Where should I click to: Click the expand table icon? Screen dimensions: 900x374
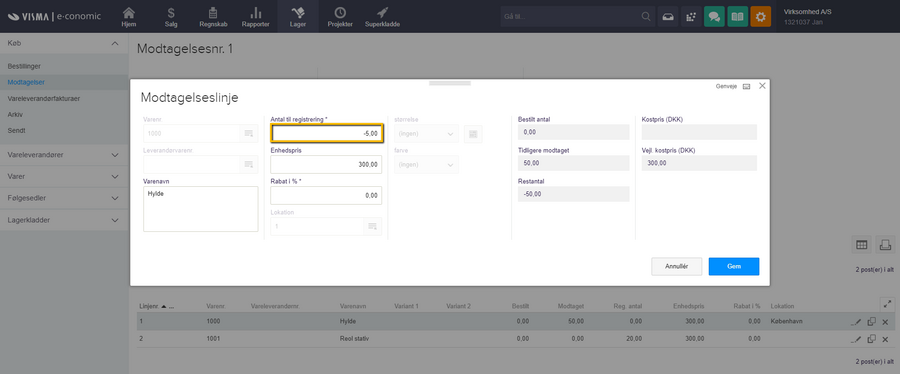(887, 304)
